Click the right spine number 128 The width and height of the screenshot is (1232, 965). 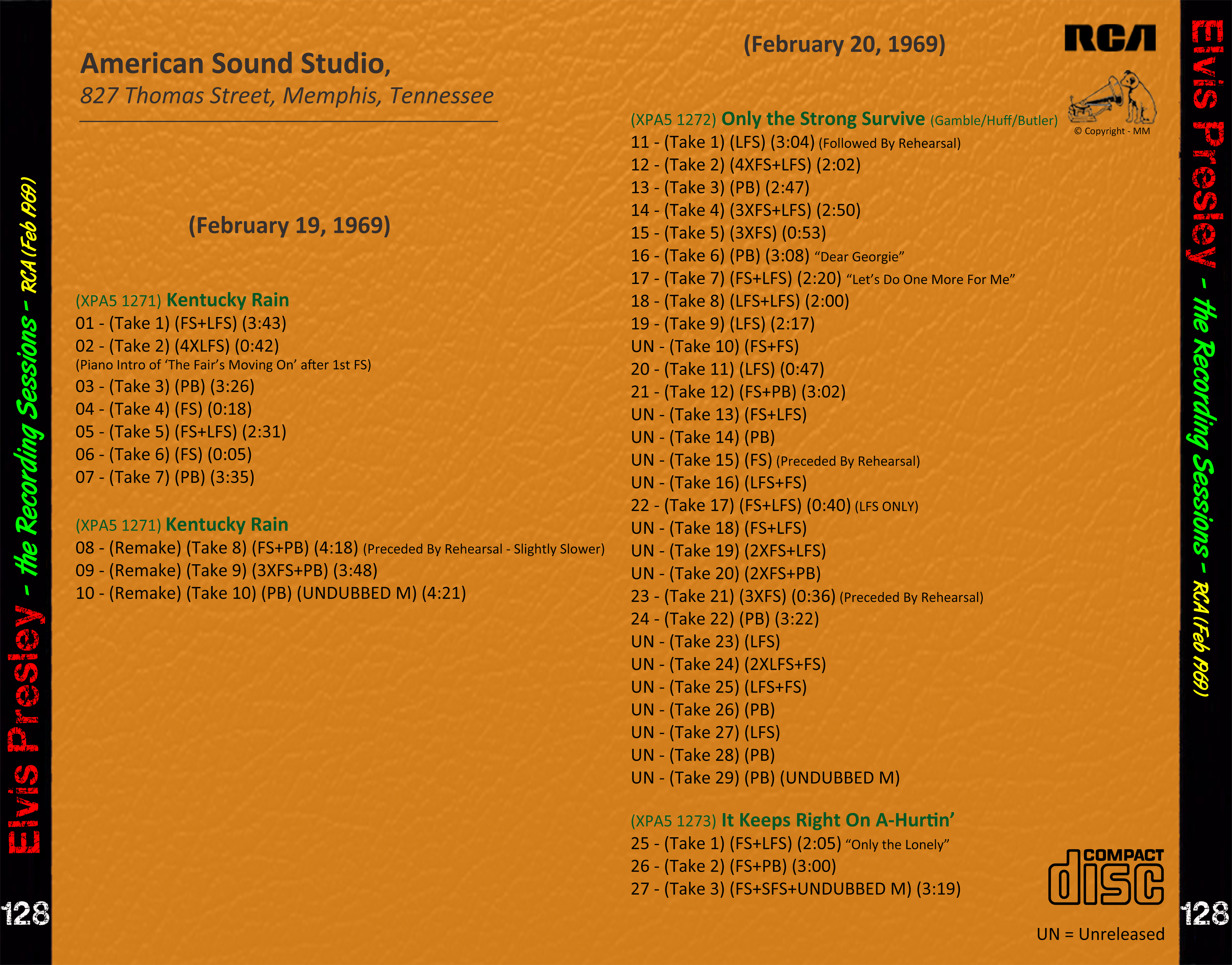point(1205,914)
